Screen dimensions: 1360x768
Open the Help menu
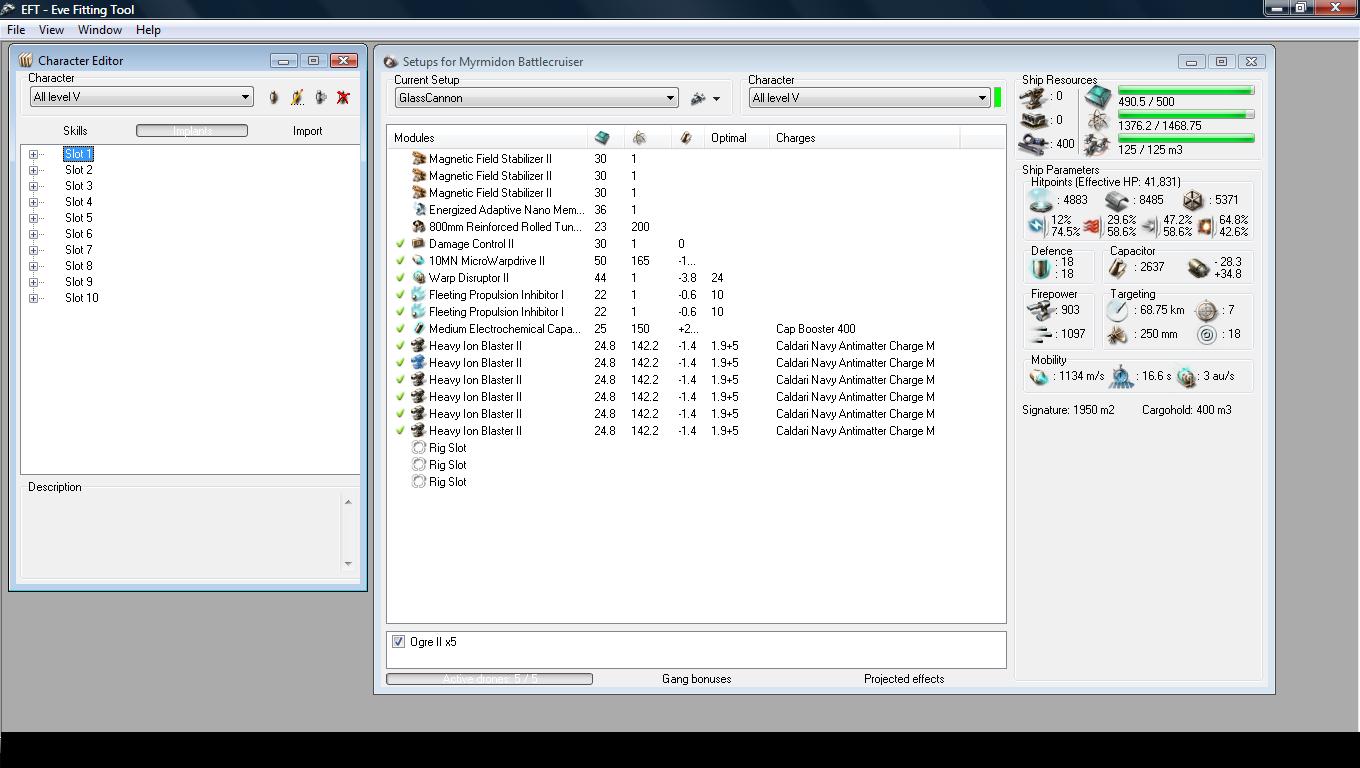[148, 30]
